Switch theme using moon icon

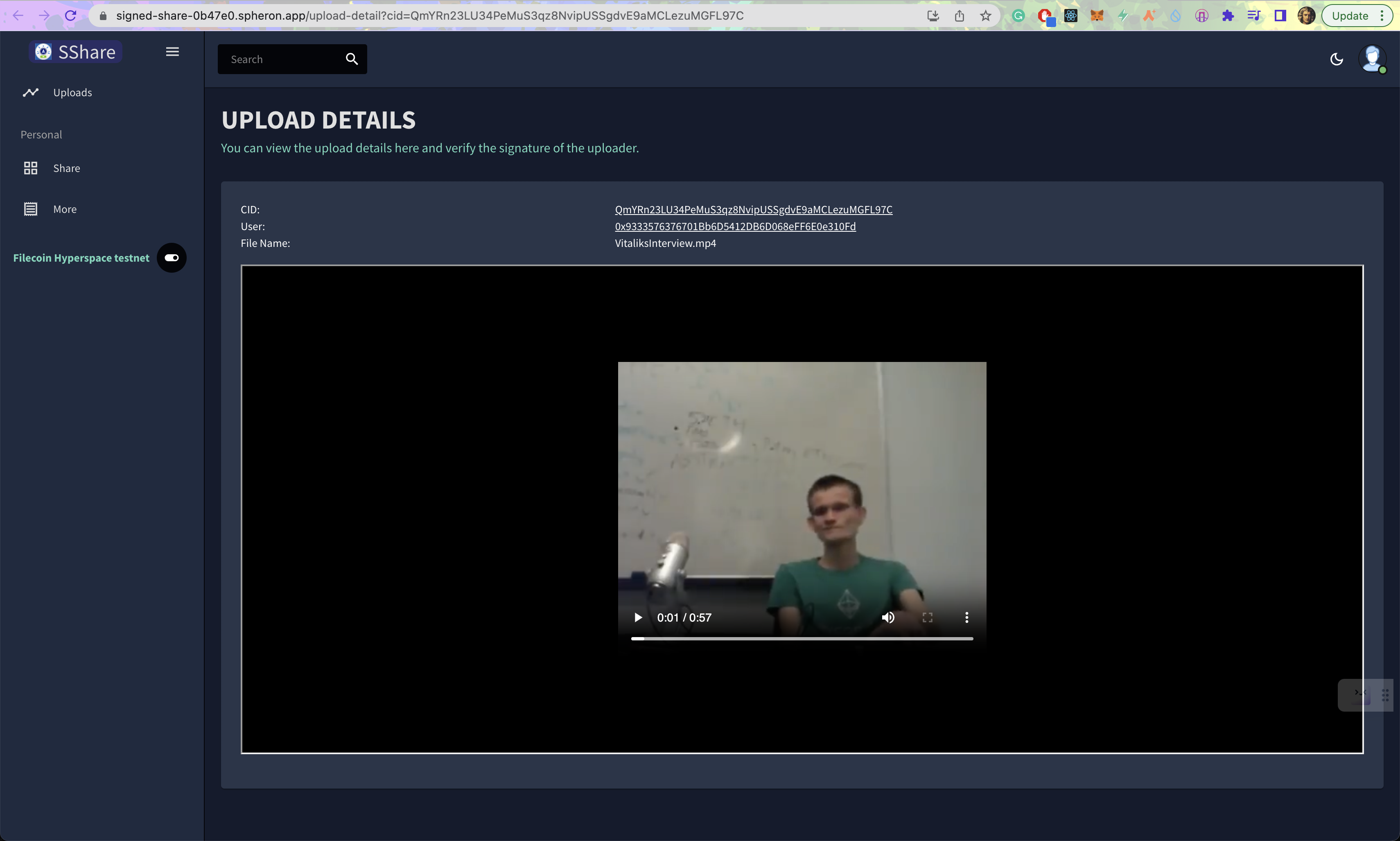(x=1336, y=59)
